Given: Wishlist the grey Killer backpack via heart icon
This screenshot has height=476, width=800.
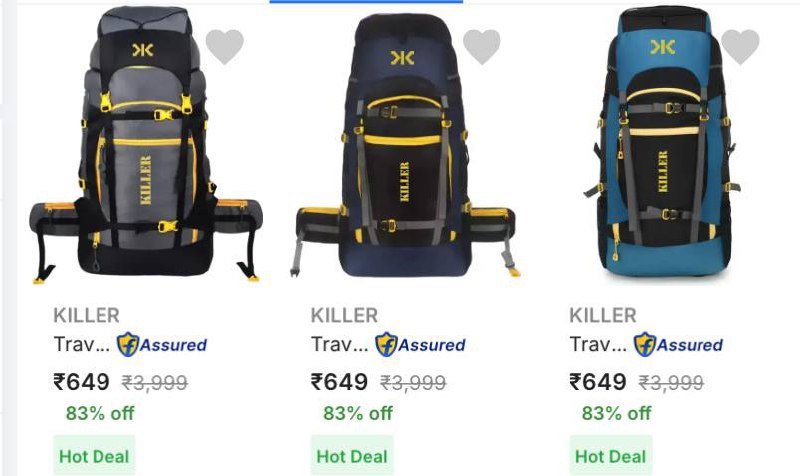Looking at the screenshot, I should (x=225, y=46).
